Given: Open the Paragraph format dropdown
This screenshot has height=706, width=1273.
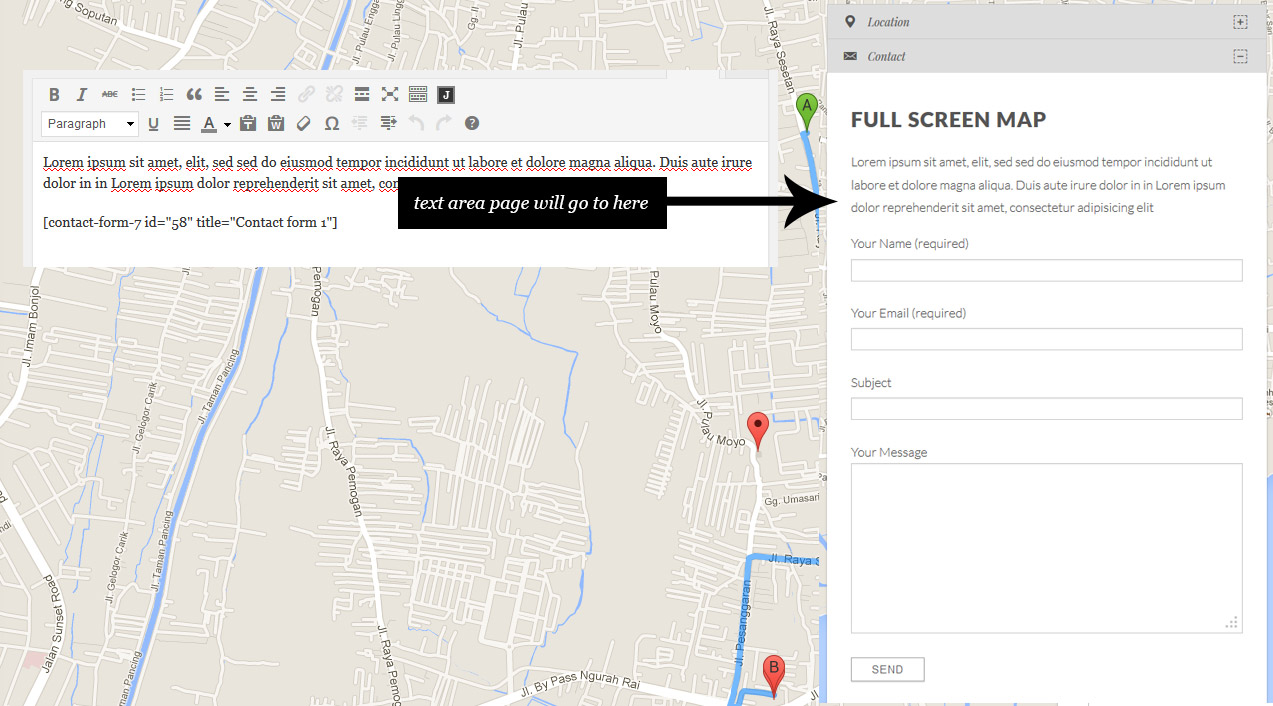Looking at the screenshot, I should pos(90,124).
